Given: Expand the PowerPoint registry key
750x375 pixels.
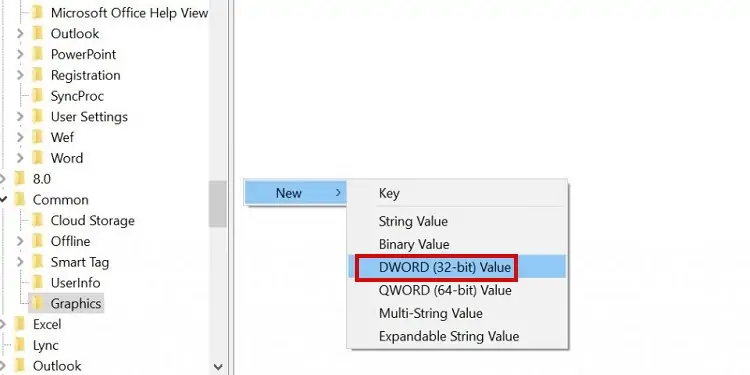Looking at the screenshot, I should 20,54.
